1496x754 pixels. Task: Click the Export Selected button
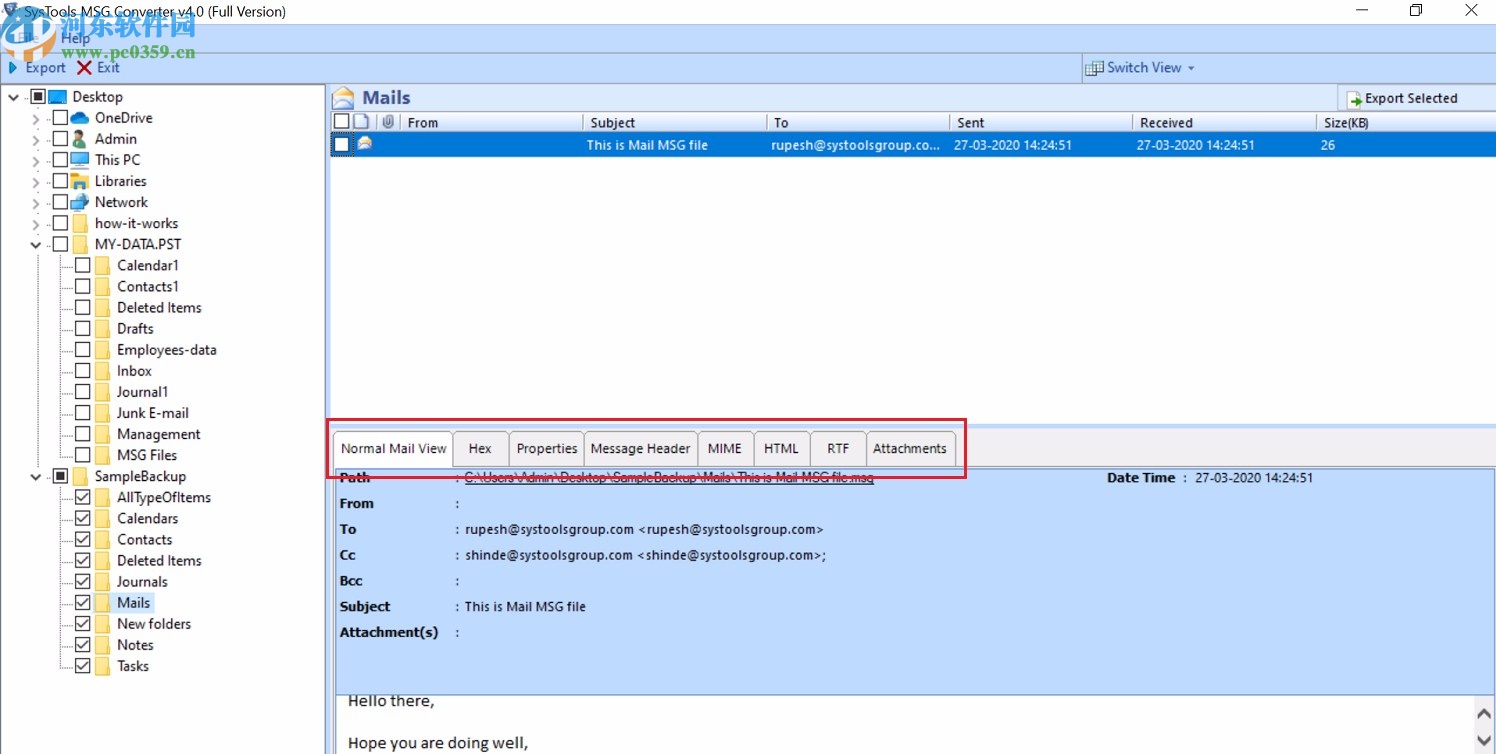tap(1415, 98)
